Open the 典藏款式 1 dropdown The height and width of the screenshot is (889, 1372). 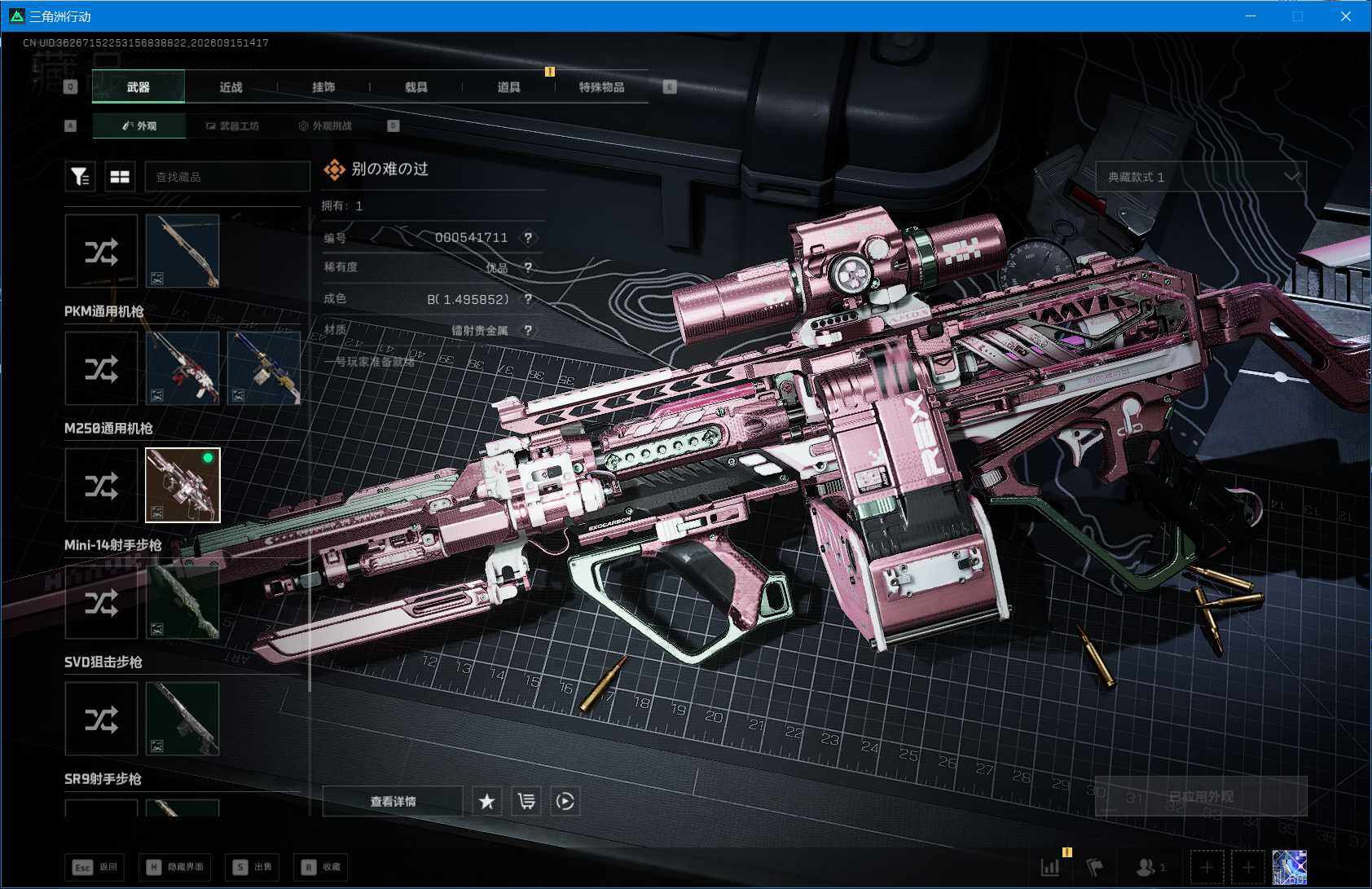click(x=1201, y=177)
